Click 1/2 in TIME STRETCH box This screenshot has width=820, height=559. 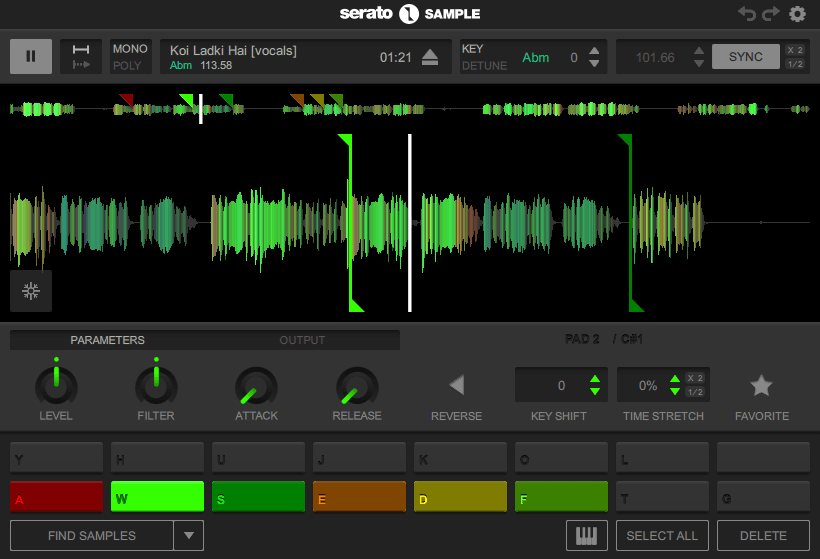pyautogui.click(x=695, y=392)
